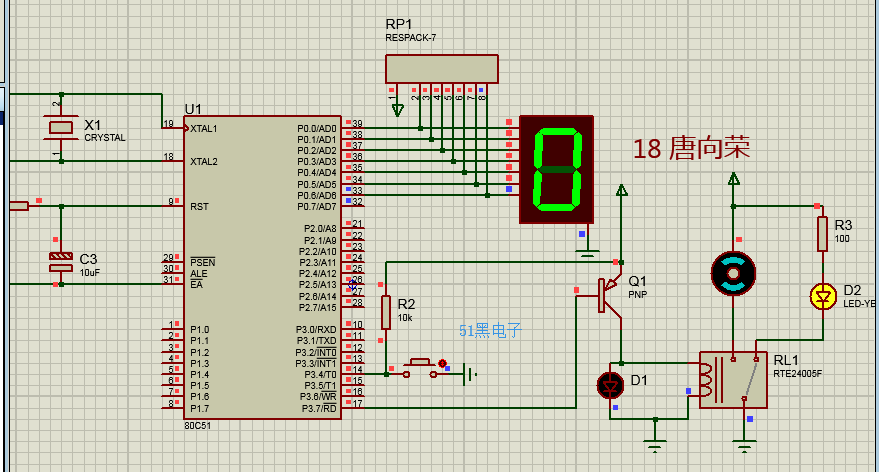
Task: Click the P3.0/RXD pin label
Action: pos(316,330)
